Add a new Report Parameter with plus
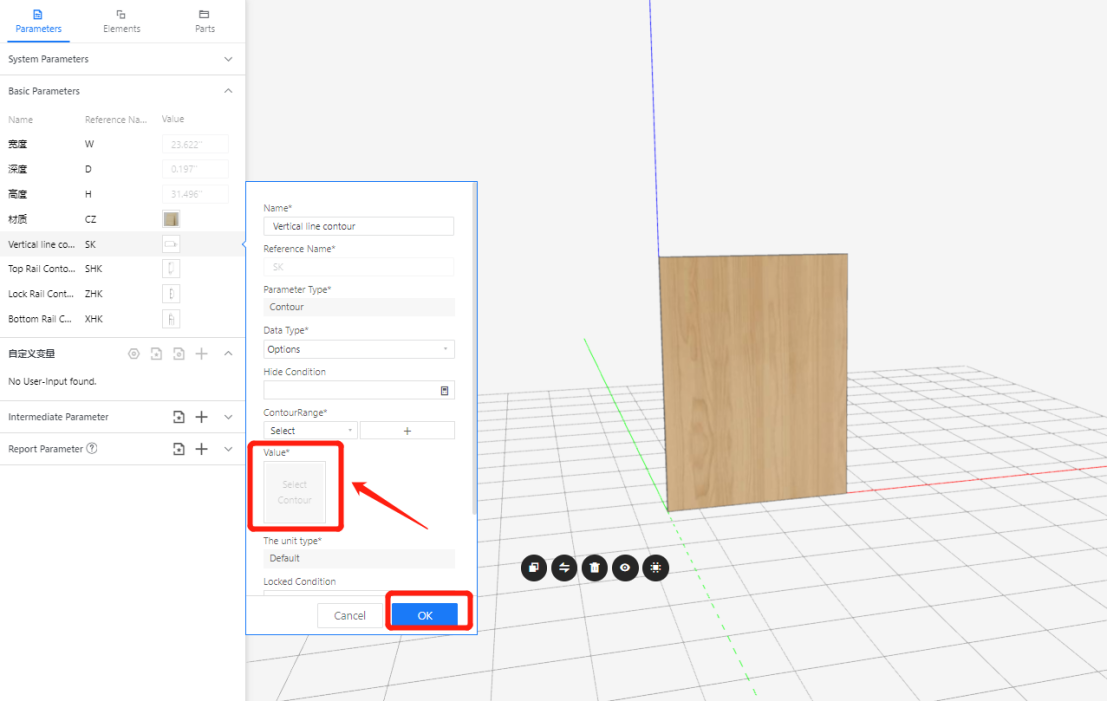The height and width of the screenshot is (702, 1108). point(201,449)
